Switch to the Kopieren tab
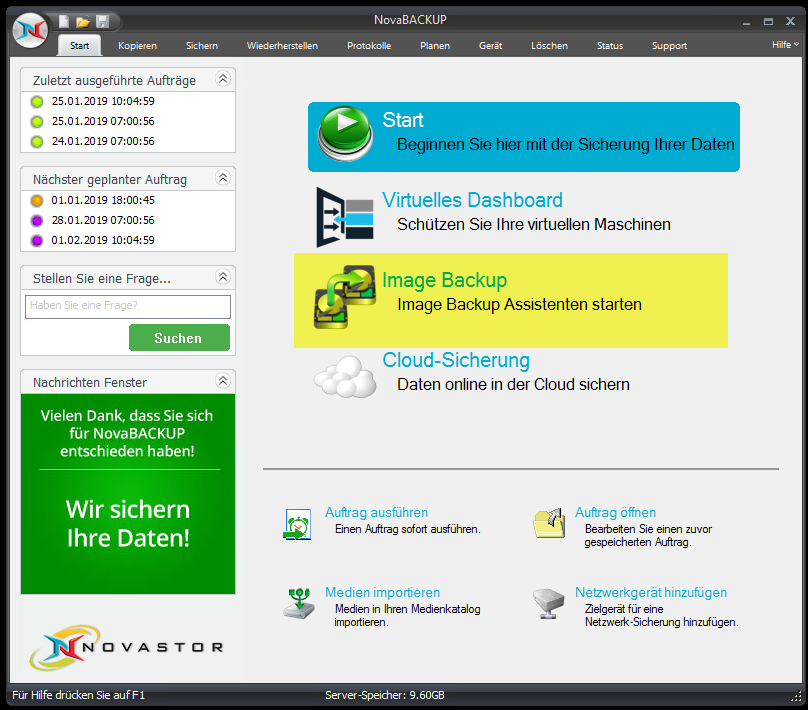This screenshot has height=710, width=808. 137,45
